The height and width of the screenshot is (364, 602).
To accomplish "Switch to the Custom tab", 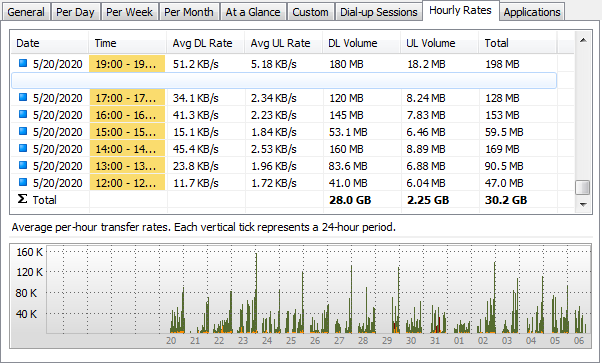I will pos(310,12).
